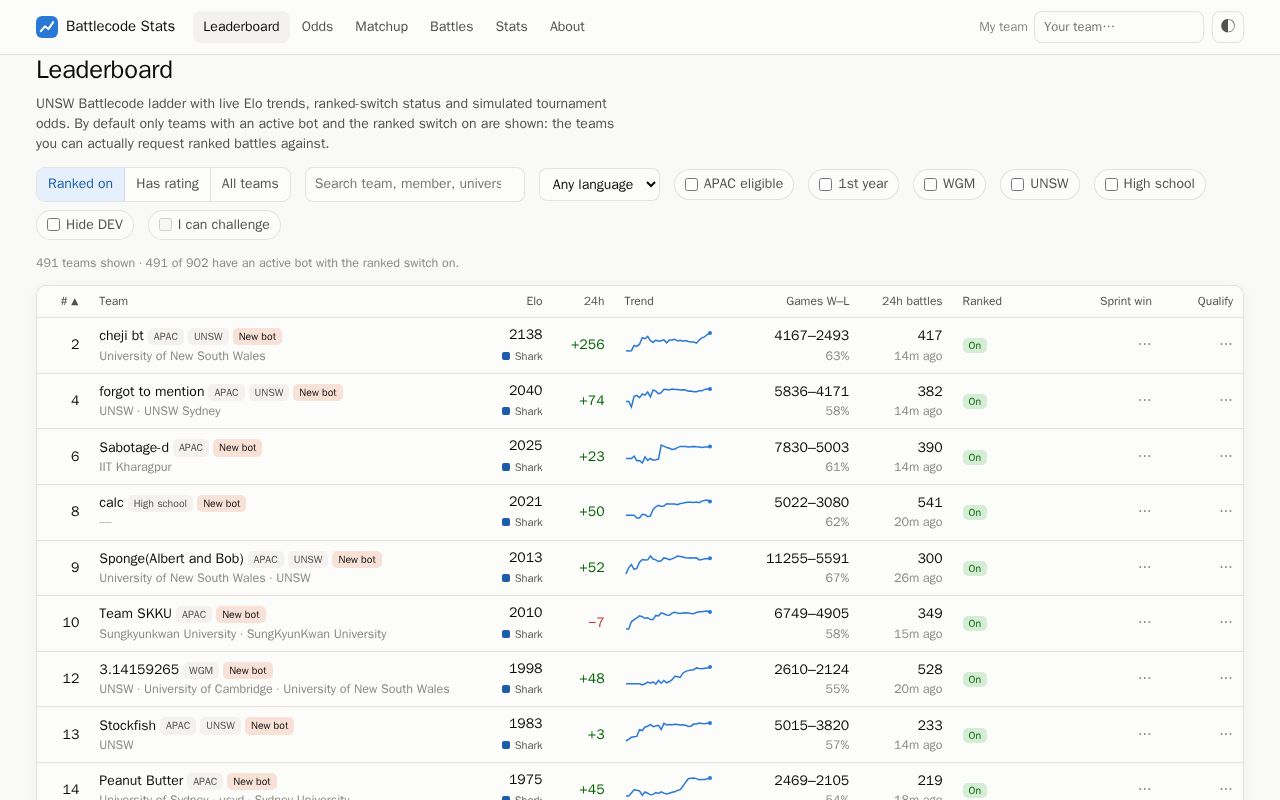Open the Odds page
Screen dimensions: 1280x800
click(317, 27)
